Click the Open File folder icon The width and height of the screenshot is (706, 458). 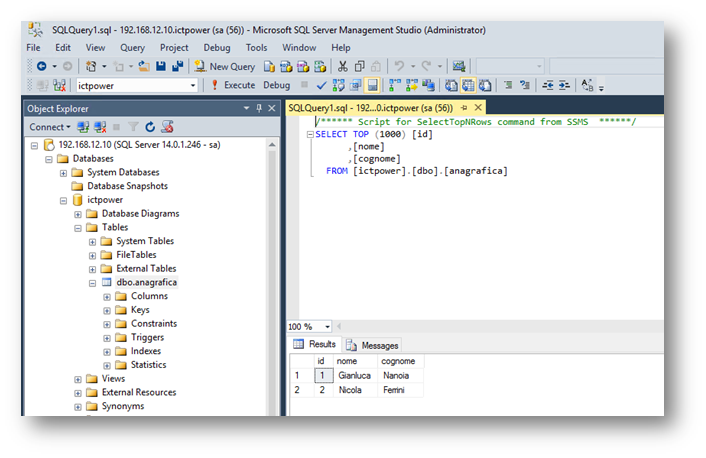(x=144, y=67)
